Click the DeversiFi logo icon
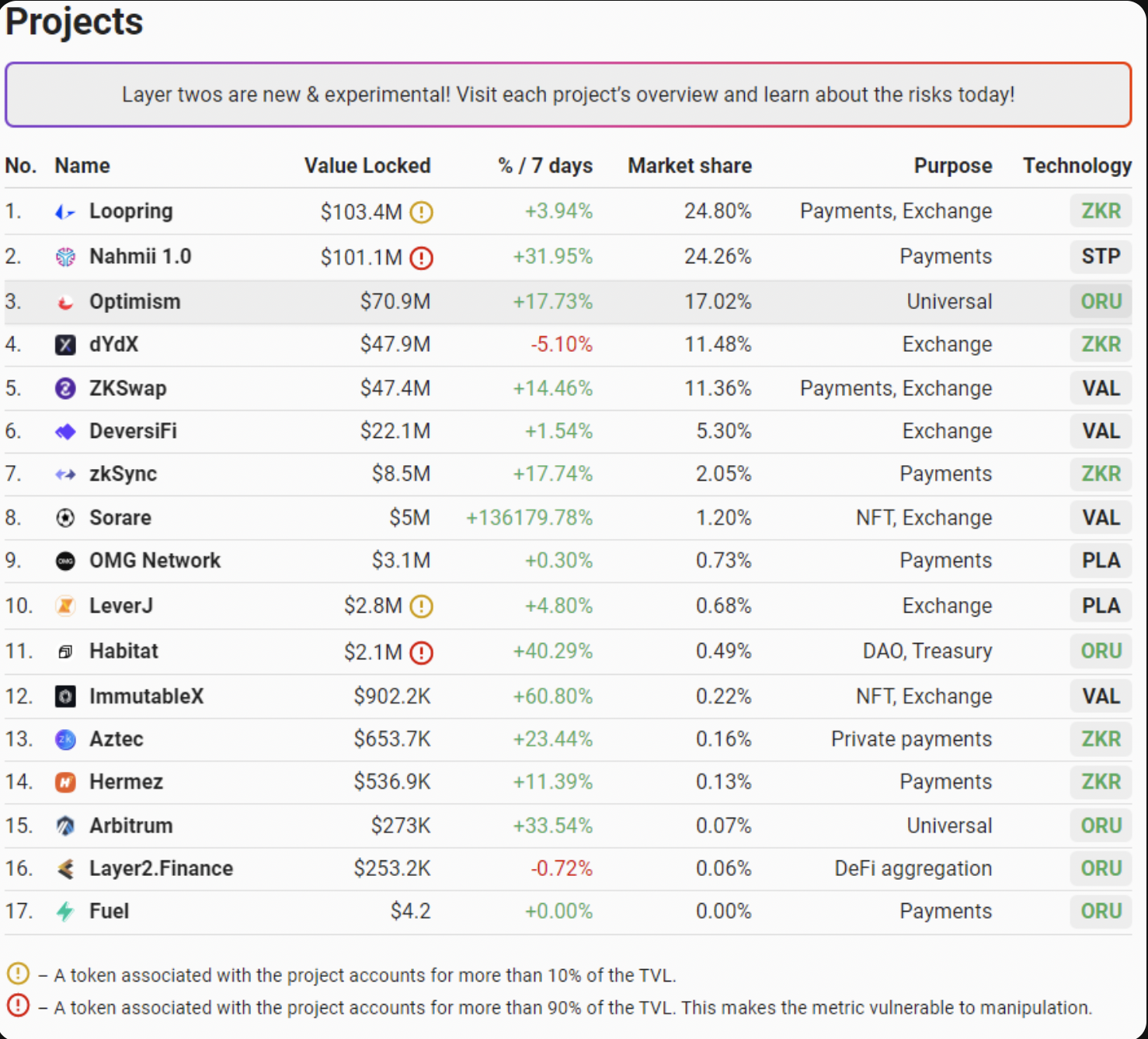 pos(65,432)
